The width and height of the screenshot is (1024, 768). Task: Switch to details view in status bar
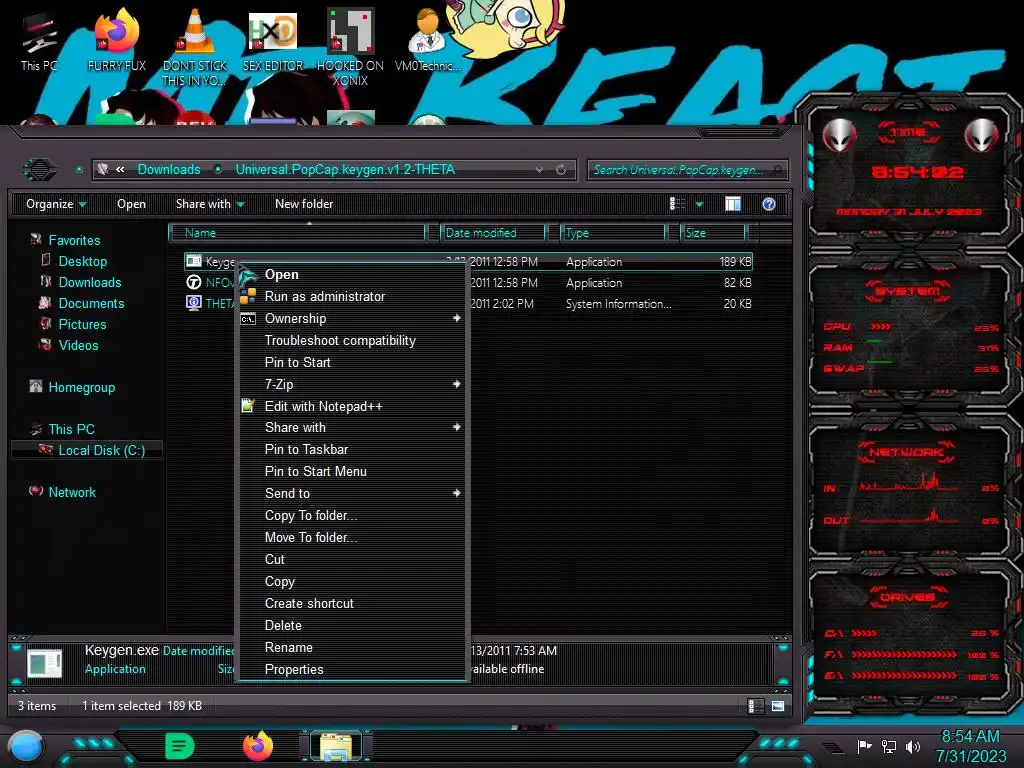tap(755, 706)
